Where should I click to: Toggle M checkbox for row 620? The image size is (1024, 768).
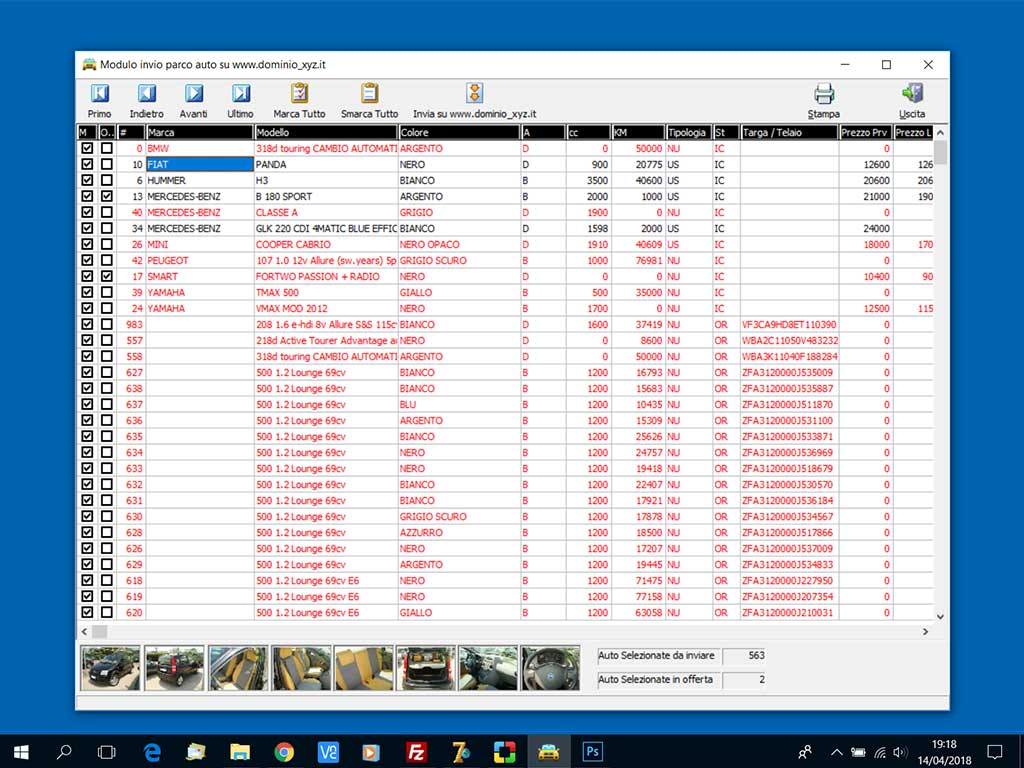click(87, 613)
